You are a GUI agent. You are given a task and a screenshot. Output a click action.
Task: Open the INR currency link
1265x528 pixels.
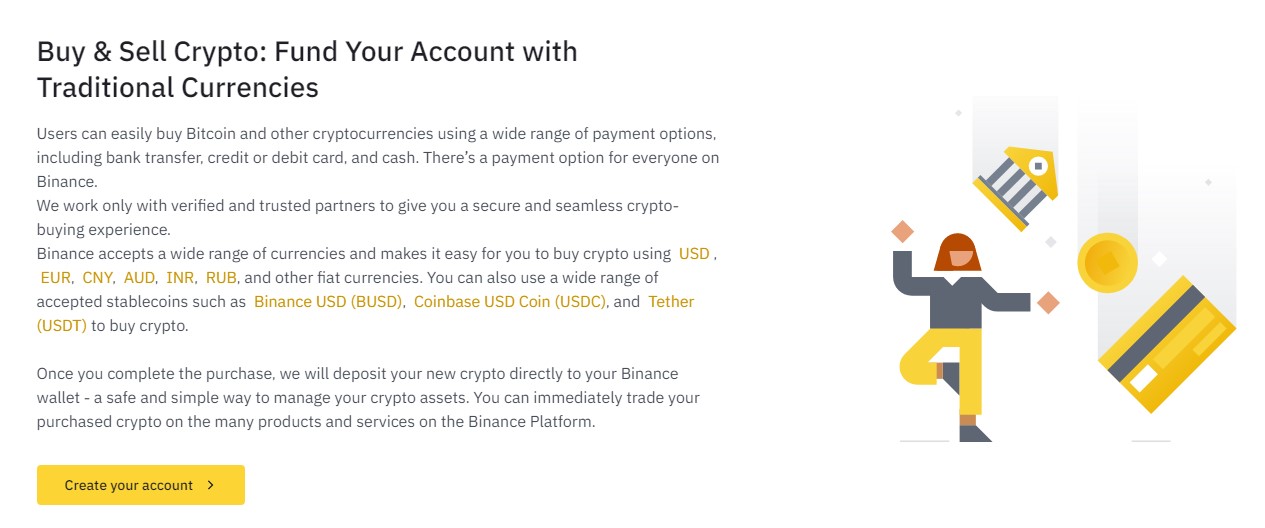click(x=180, y=277)
